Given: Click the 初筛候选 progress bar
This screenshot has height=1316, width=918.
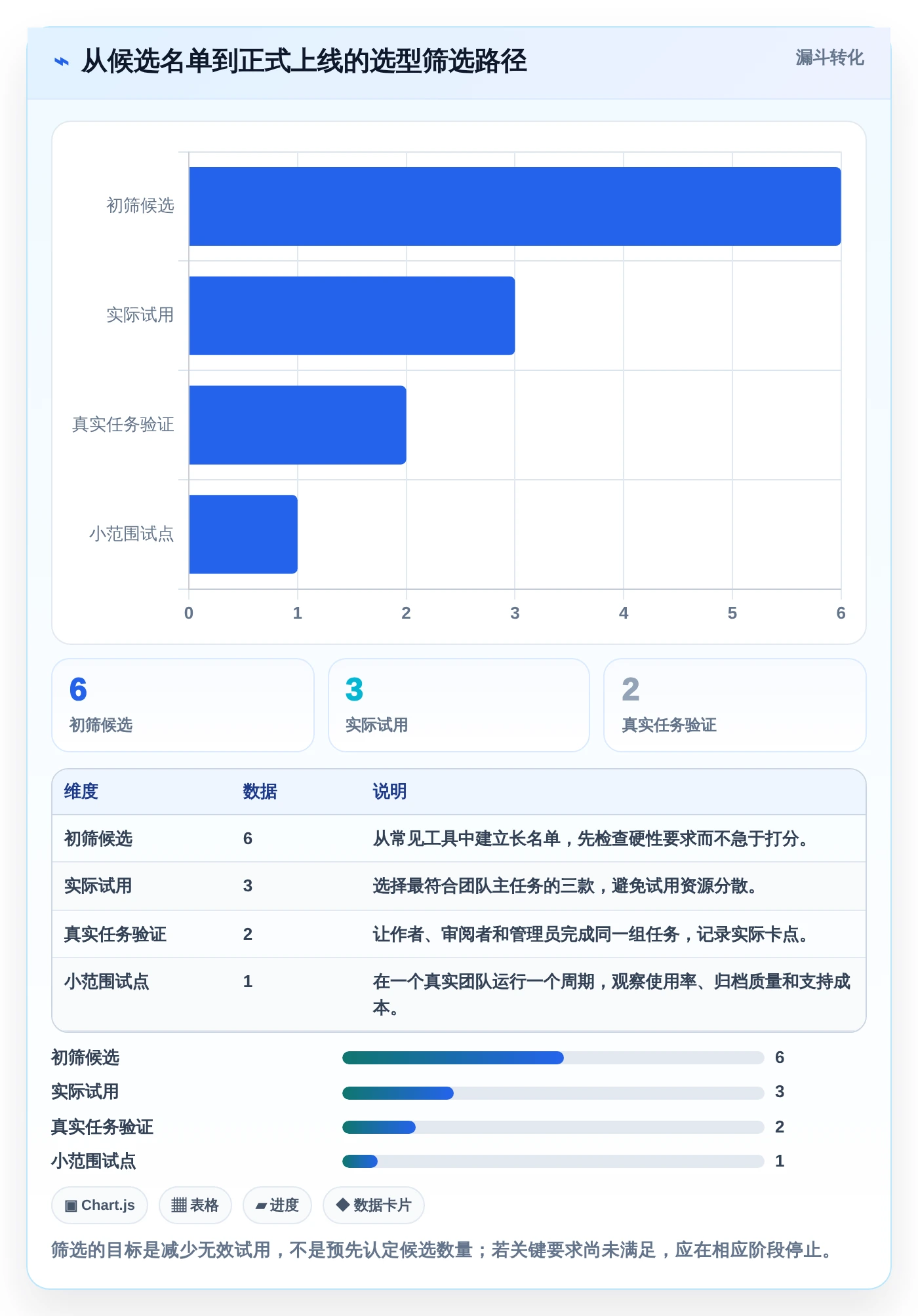Looking at the screenshot, I should (553, 1058).
